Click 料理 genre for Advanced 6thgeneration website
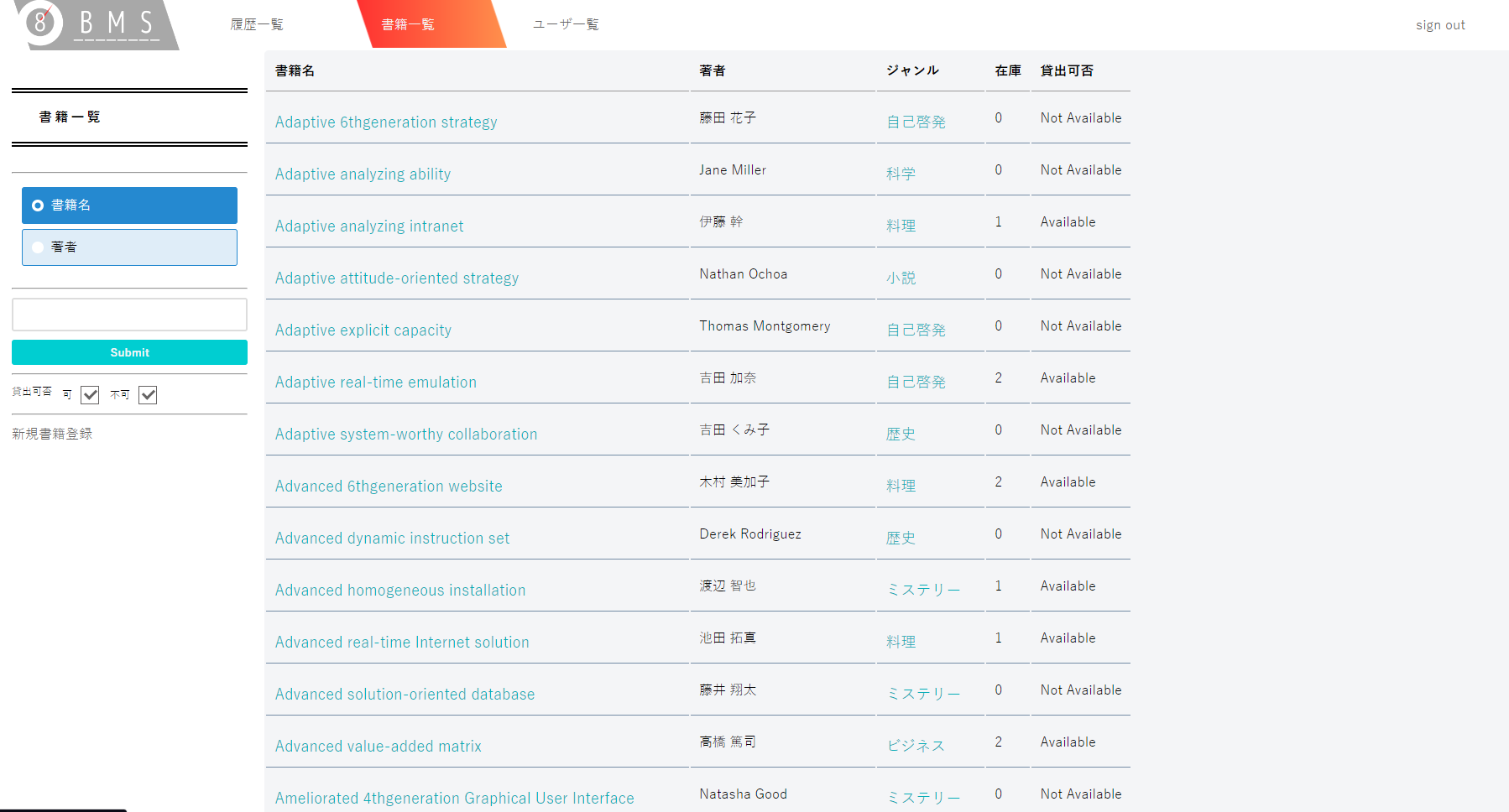Screen dimensions: 1509x812 [901, 487]
